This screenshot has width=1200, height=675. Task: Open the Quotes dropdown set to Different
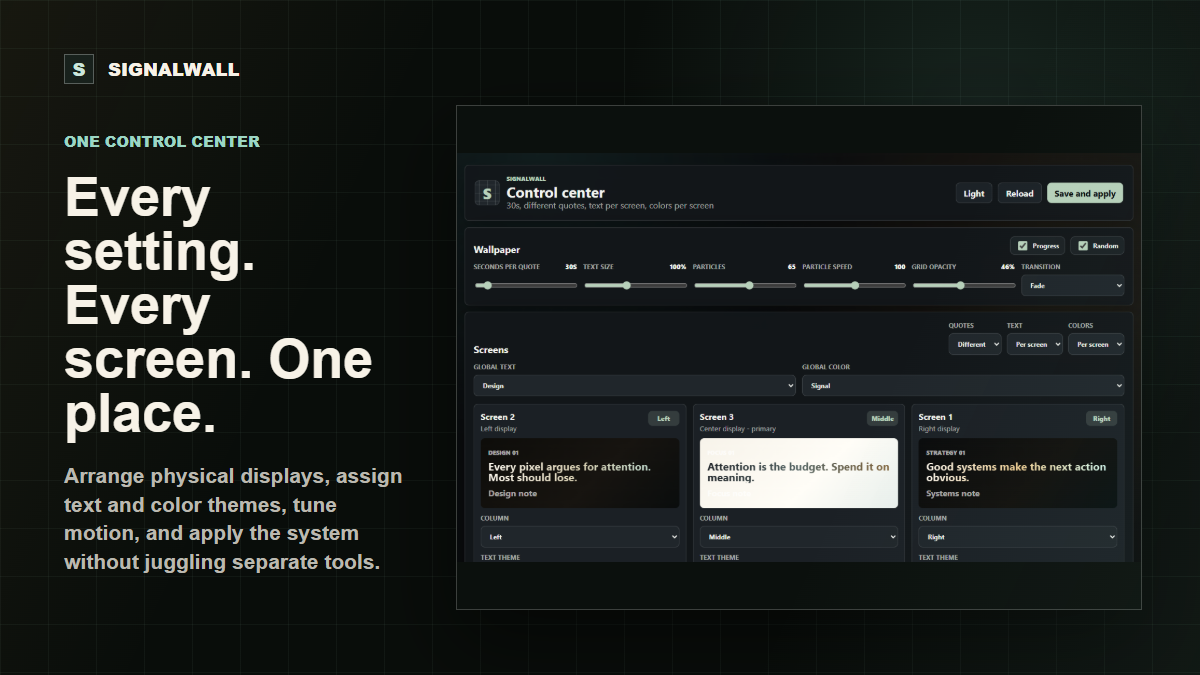pos(975,344)
